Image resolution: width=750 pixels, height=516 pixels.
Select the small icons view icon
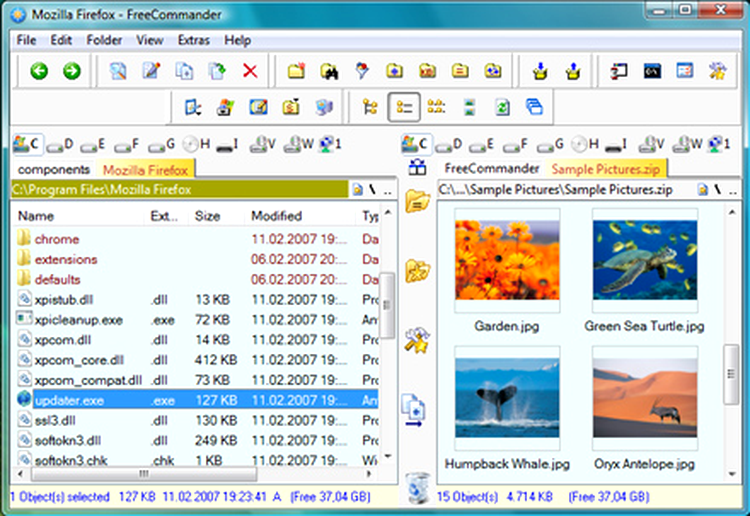[x=436, y=107]
